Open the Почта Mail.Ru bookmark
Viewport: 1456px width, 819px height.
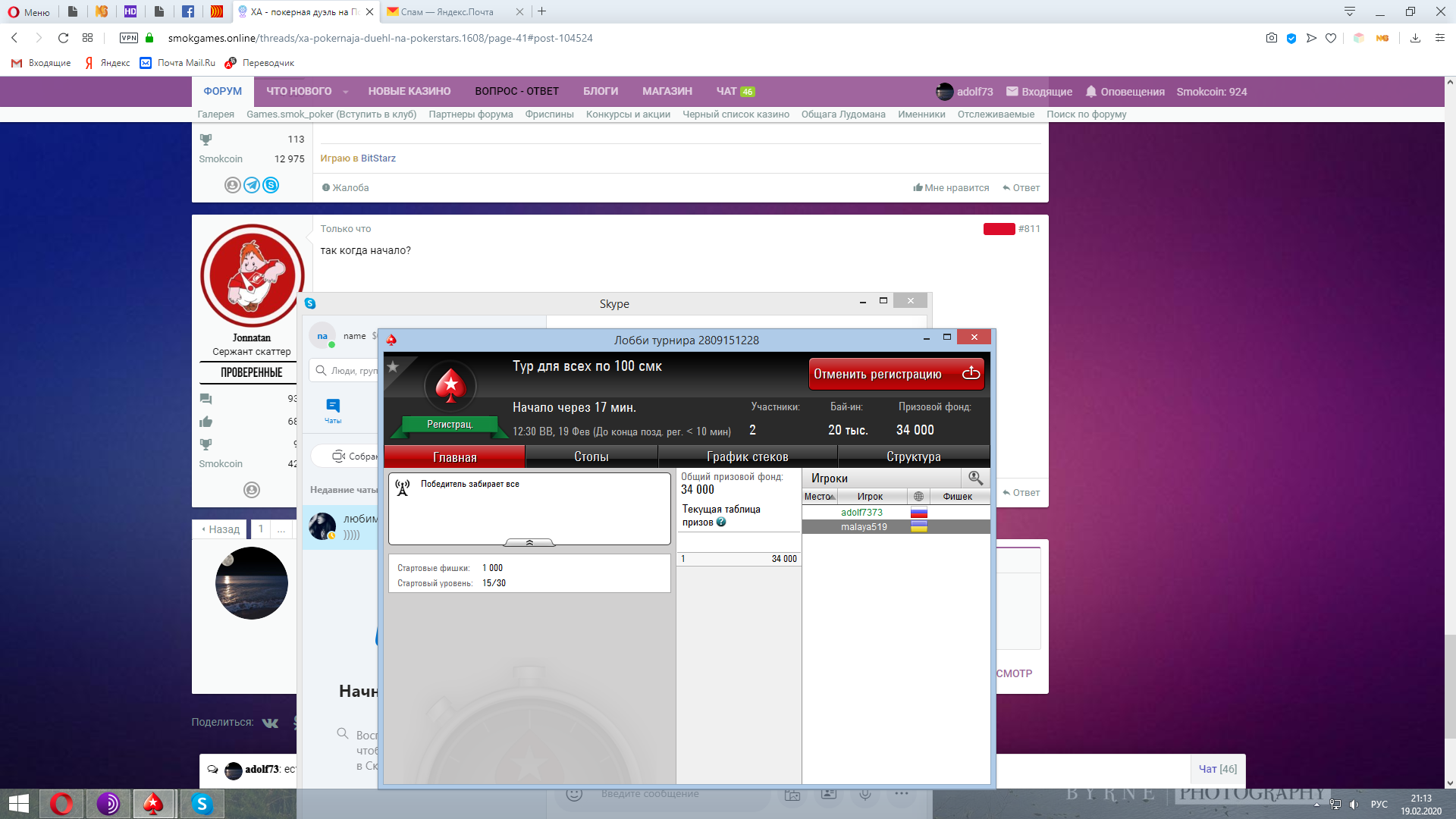click(x=177, y=63)
